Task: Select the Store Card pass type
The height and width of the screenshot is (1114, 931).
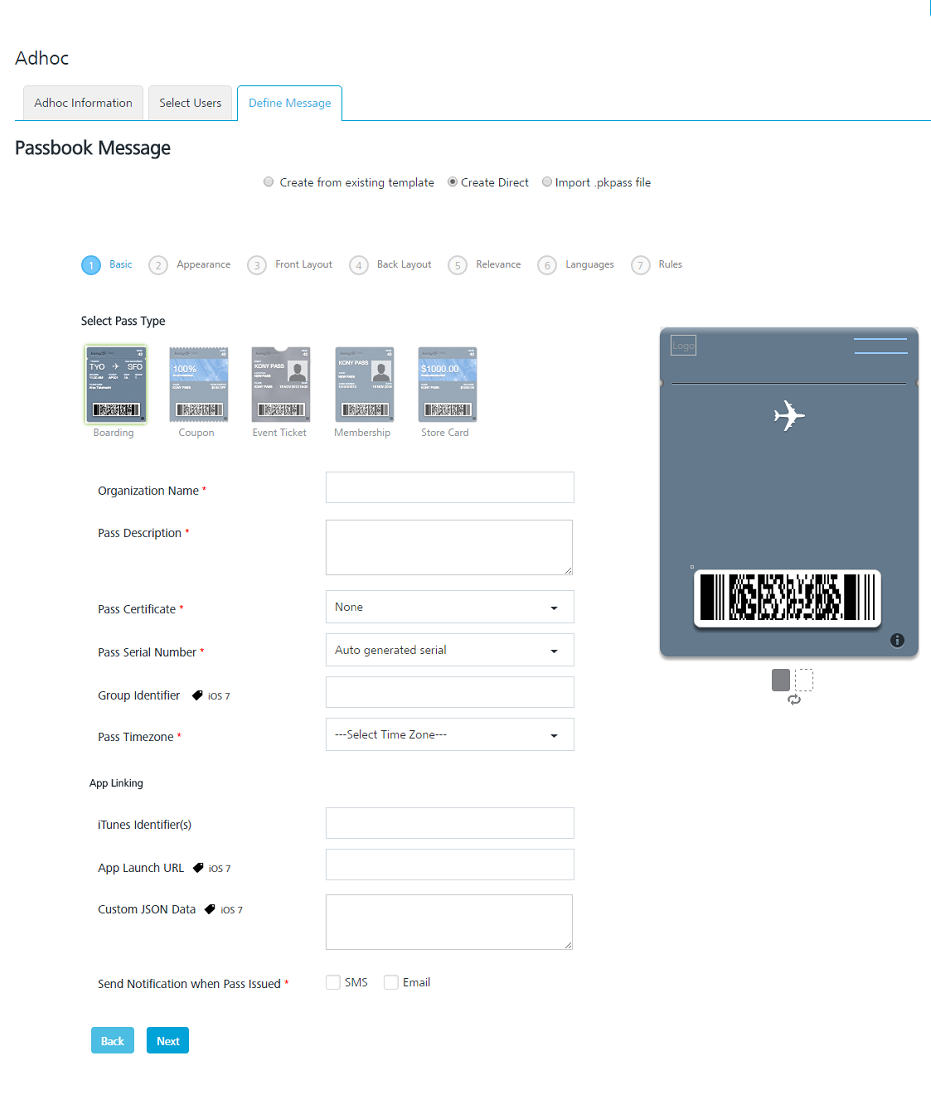Action: coord(446,383)
